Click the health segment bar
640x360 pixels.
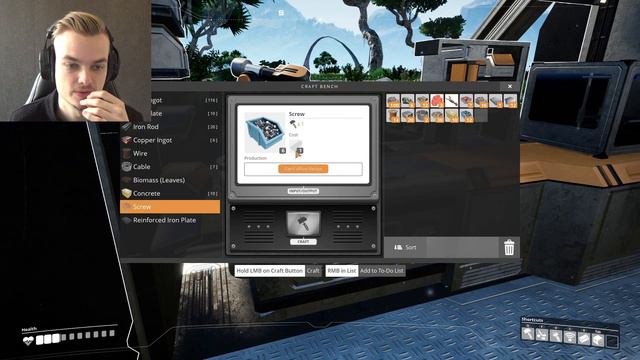click(75, 337)
